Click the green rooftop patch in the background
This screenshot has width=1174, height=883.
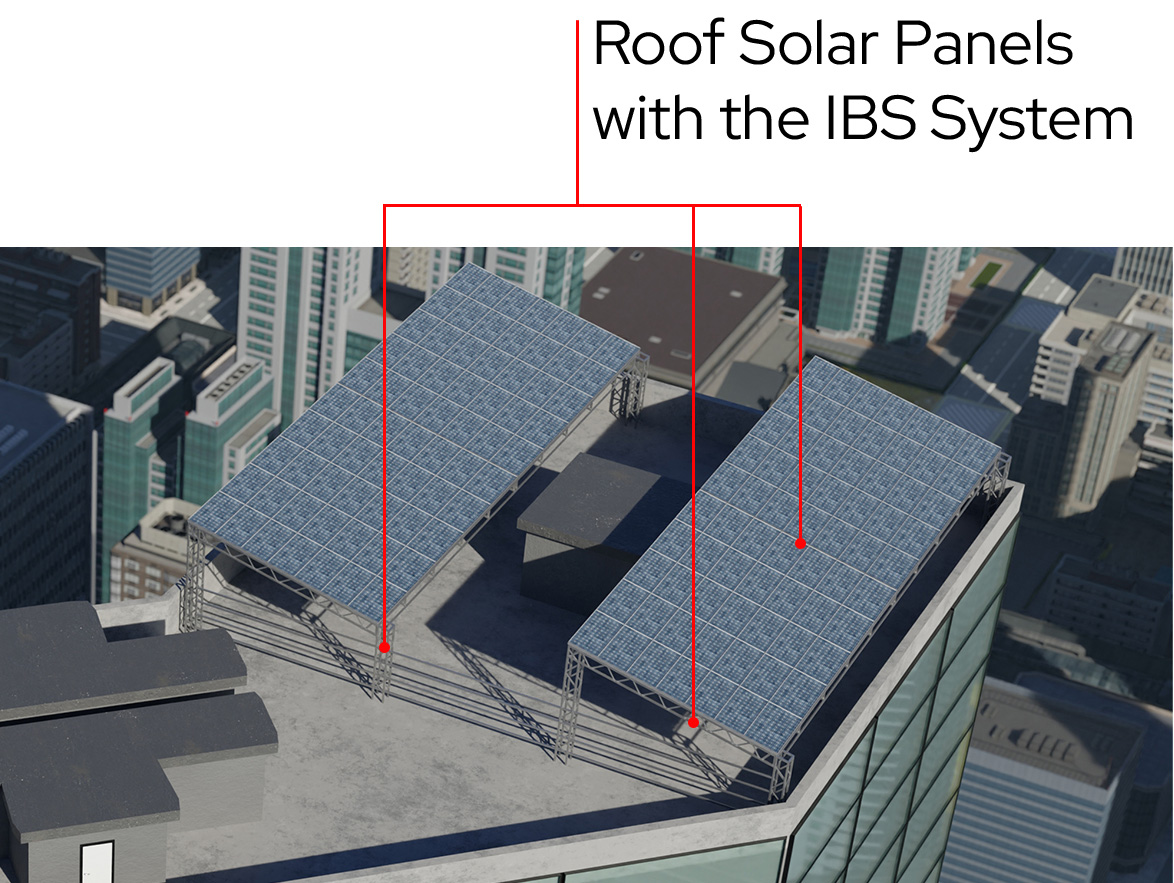tap(988, 270)
